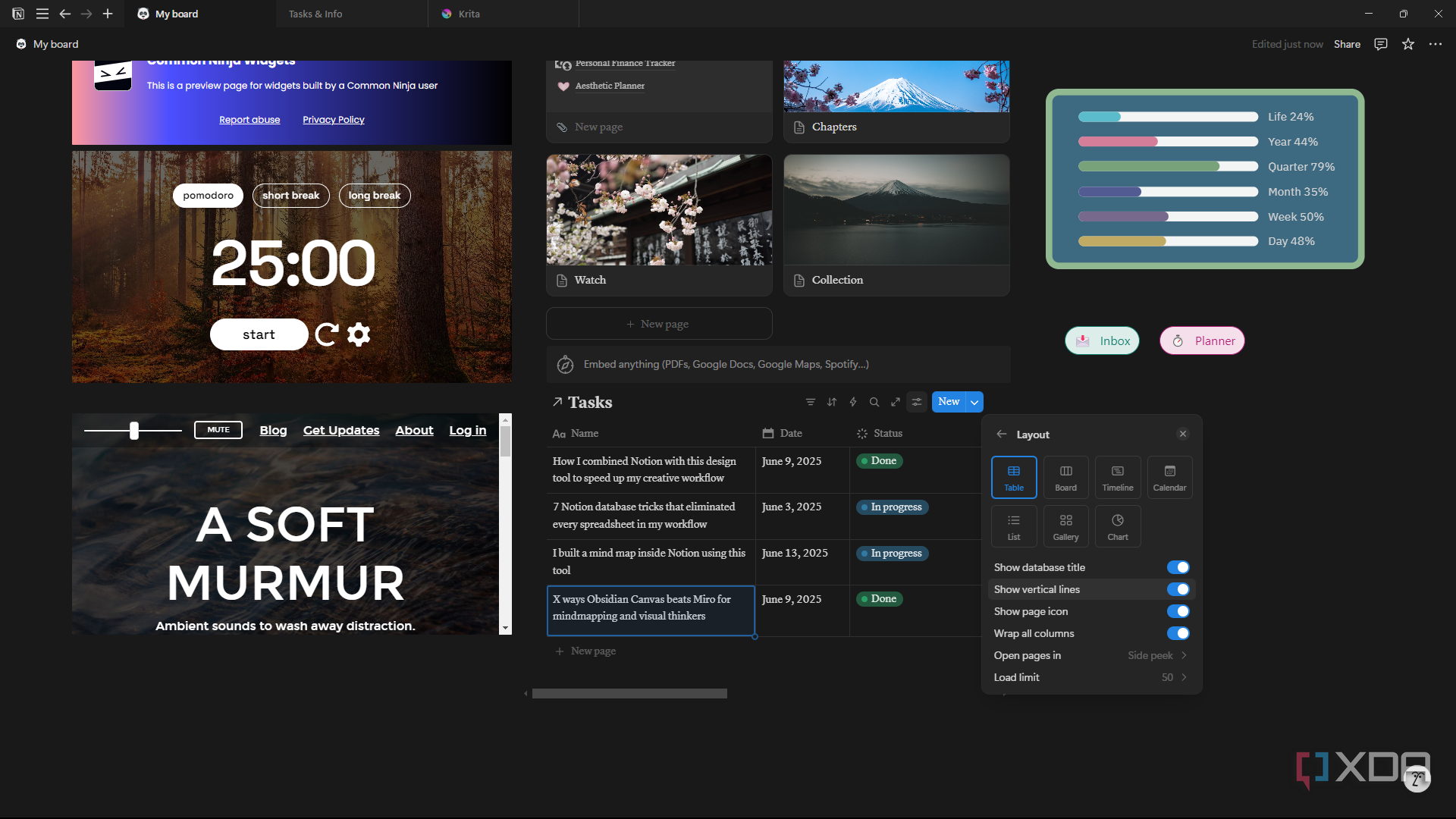Image resolution: width=1456 pixels, height=819 pixels.
Task: Select the short break mode
Action: point(290,195)
